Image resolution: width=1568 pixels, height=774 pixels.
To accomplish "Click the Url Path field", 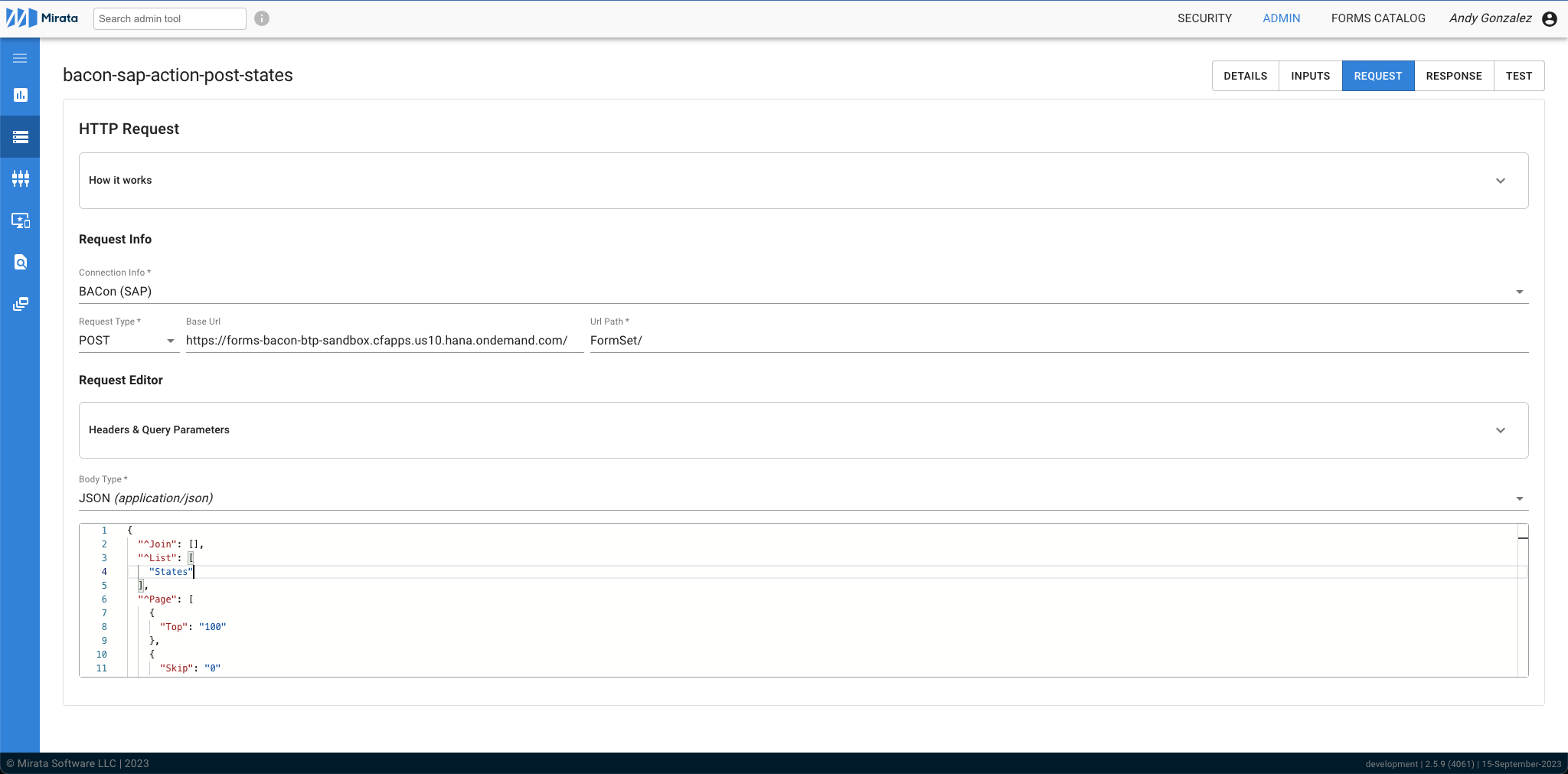I will [x=1060, y=341].
